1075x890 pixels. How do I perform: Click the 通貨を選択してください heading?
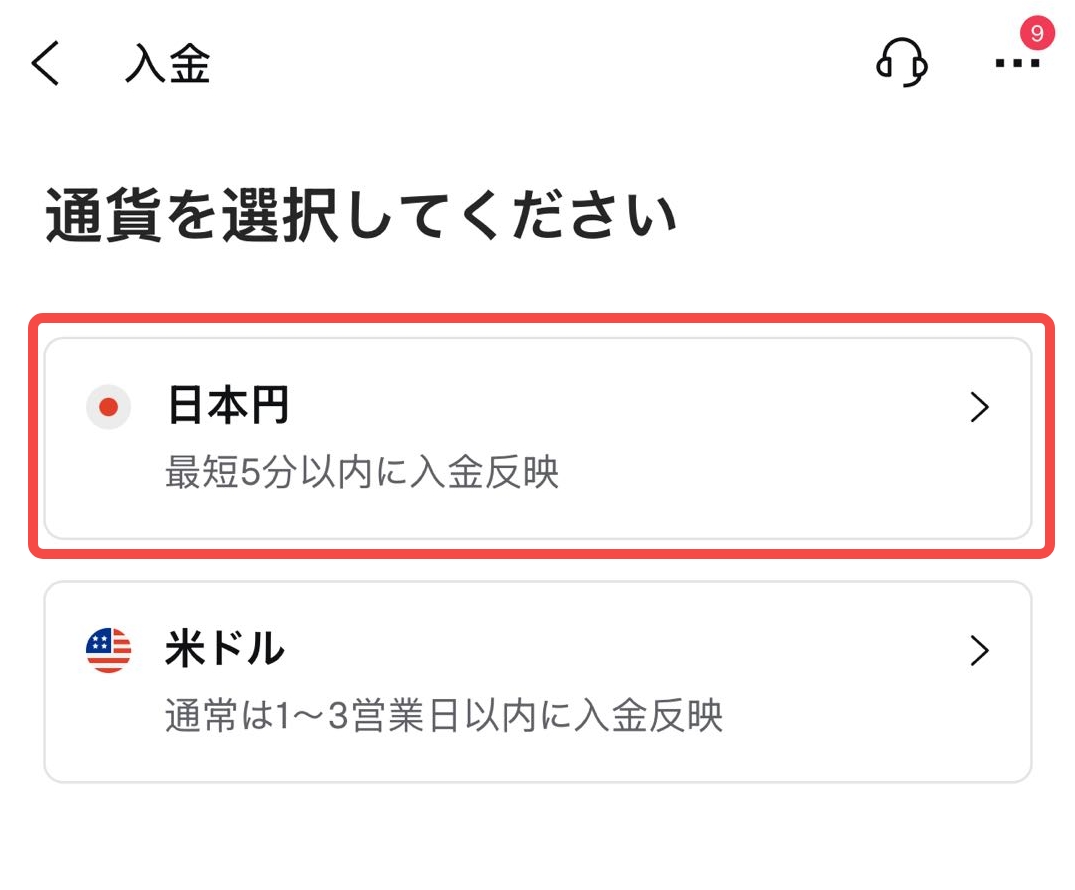pos(361,217)
